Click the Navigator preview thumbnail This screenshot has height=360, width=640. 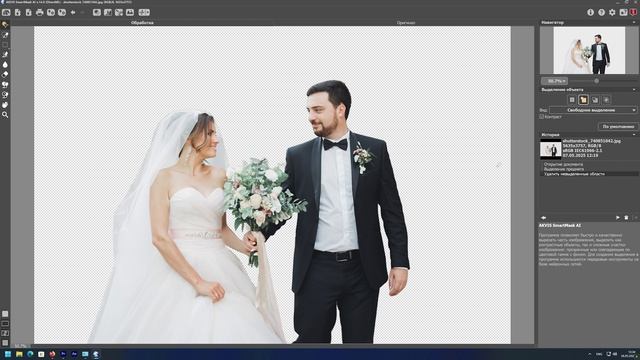tap(589, 50)
